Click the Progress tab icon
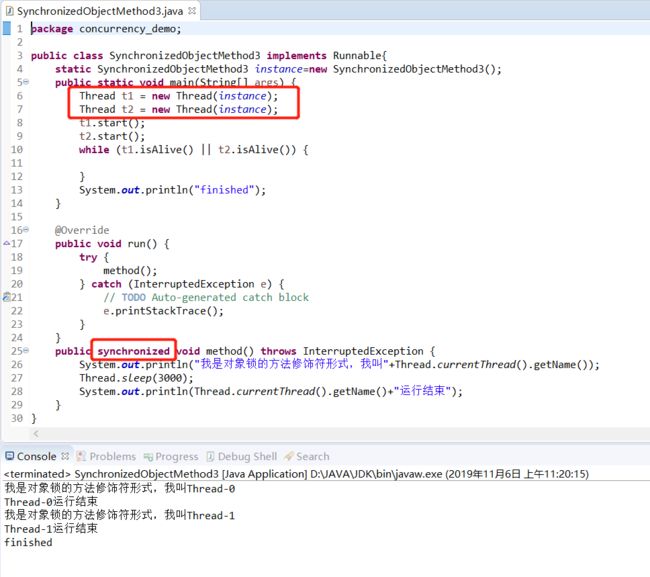This screenshot has width=650, height=577. 148,457
